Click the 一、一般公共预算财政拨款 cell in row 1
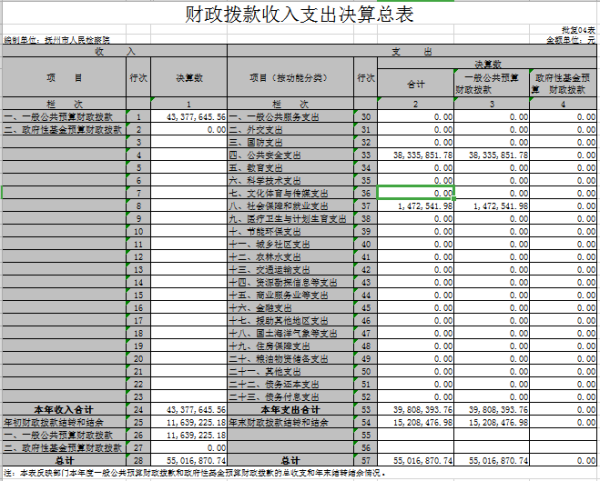 coord(64,117)
